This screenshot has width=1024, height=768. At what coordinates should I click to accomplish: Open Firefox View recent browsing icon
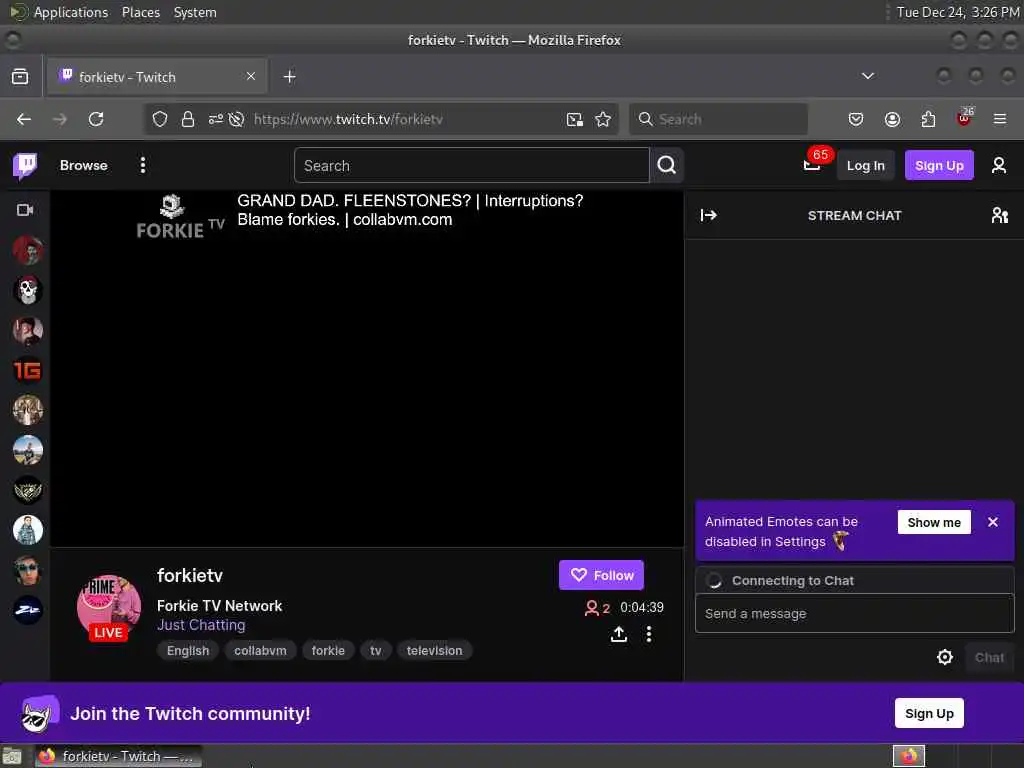20,76
